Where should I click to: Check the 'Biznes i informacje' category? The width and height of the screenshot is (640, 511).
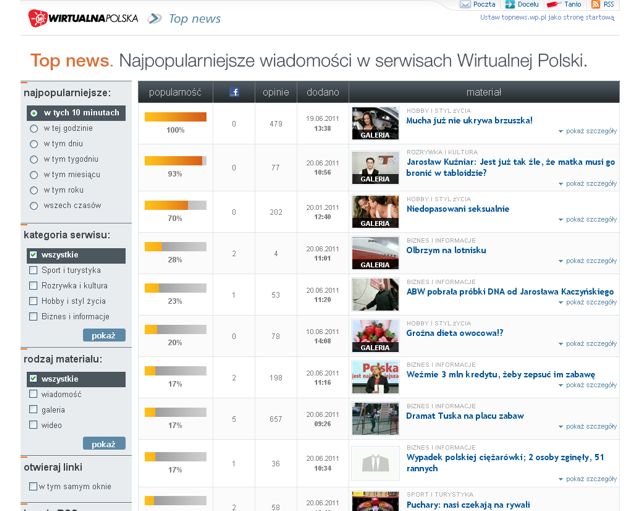pos(33,316)
